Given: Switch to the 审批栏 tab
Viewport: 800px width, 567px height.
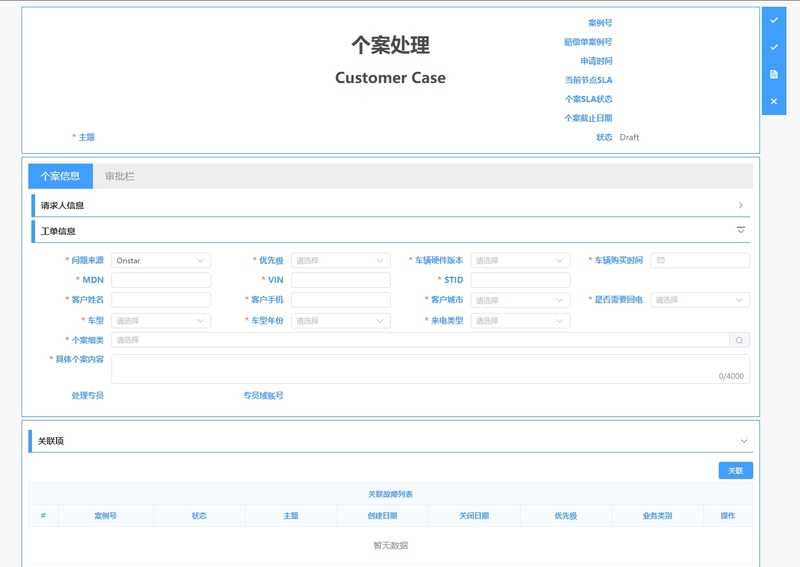Looking at the screenshot, I should tap(120, 176).
